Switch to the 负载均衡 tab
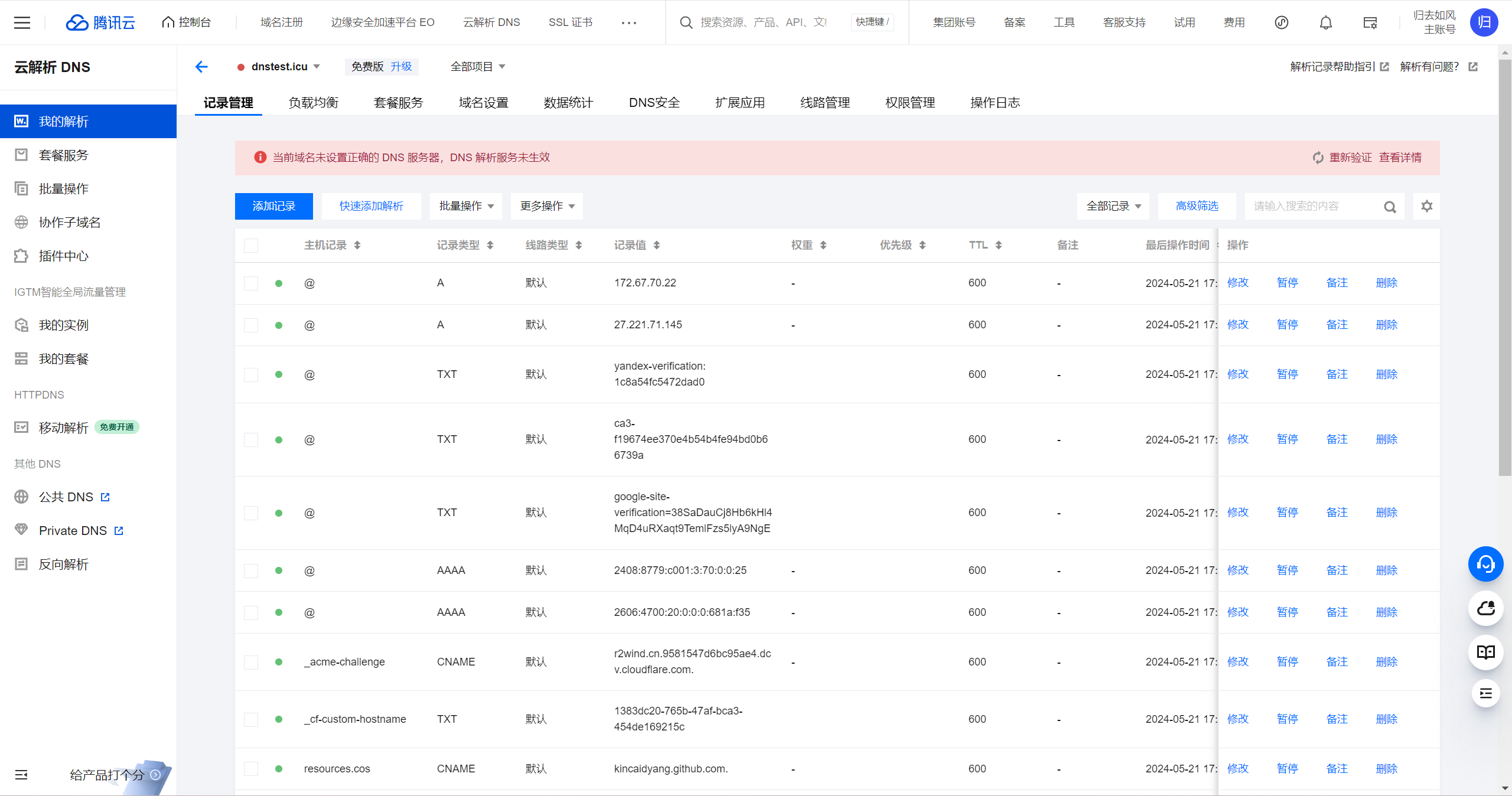 [x=313, y=103]
